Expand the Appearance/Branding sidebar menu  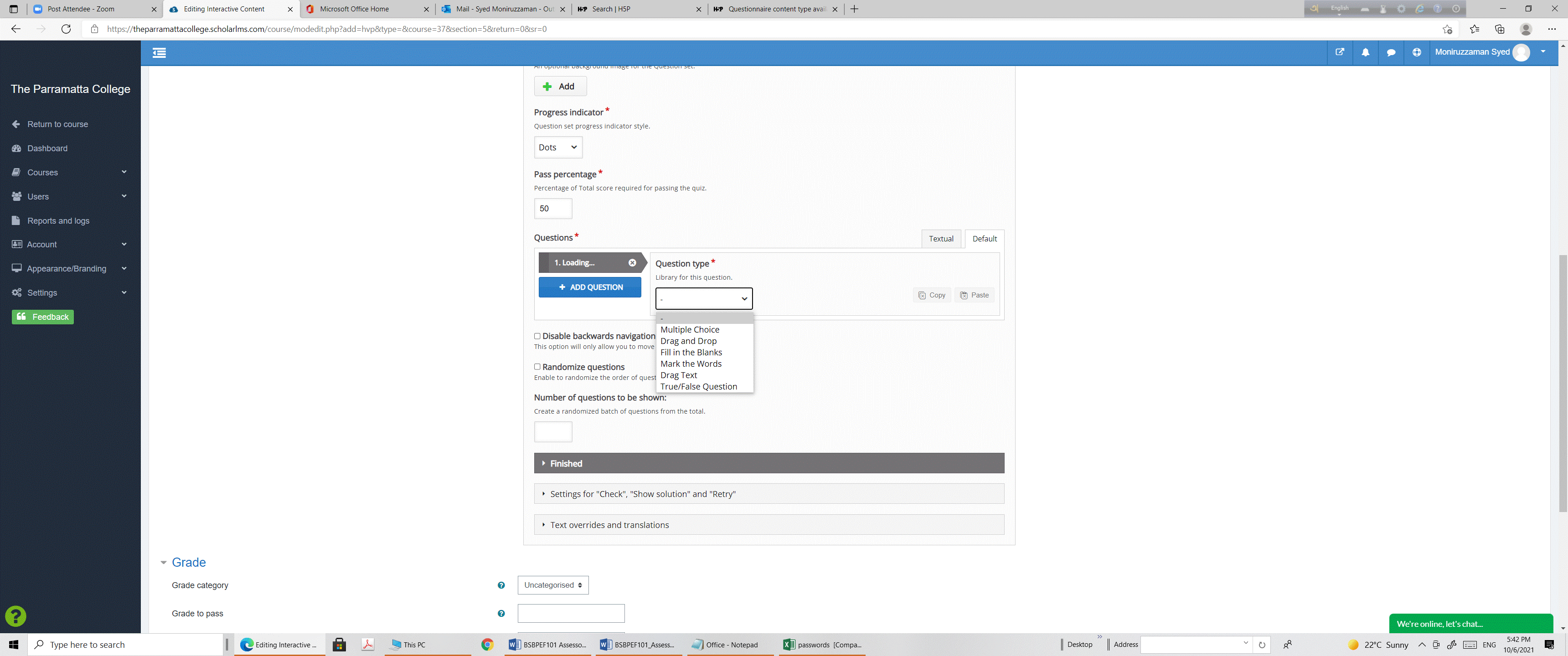pyautogui.click(x=70, y=268)
